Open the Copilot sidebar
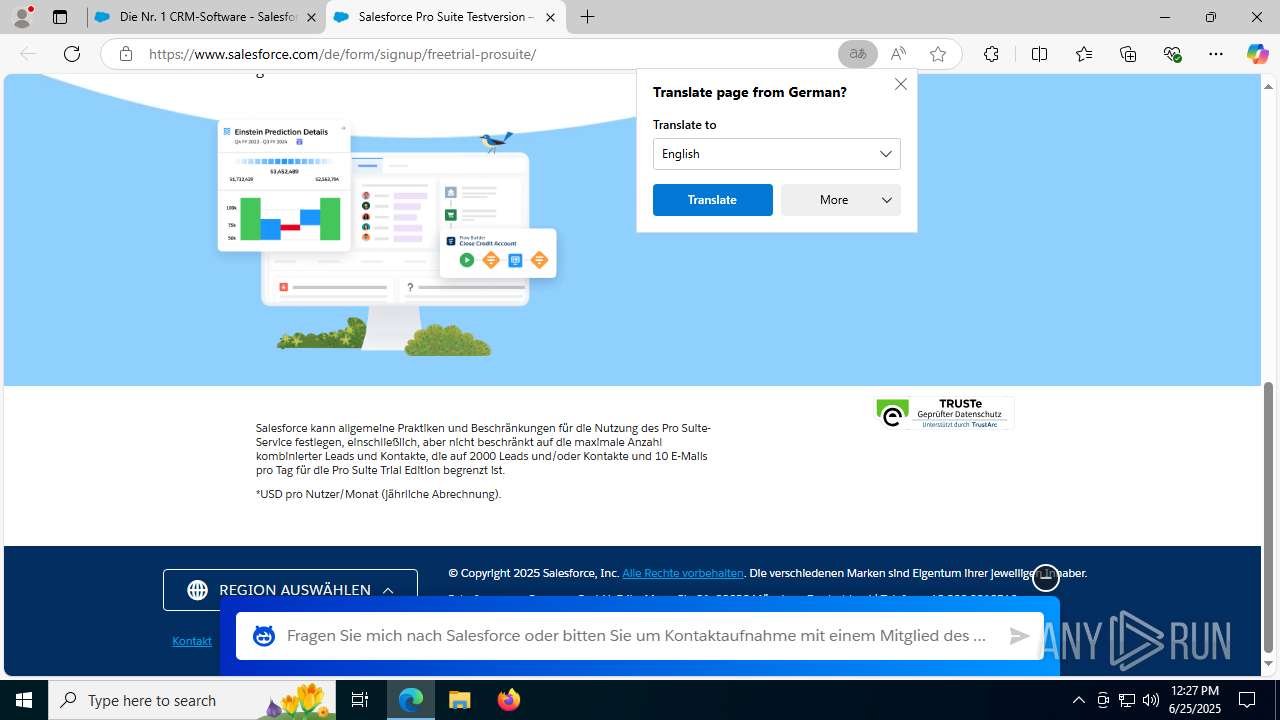 click(1257, 54)
